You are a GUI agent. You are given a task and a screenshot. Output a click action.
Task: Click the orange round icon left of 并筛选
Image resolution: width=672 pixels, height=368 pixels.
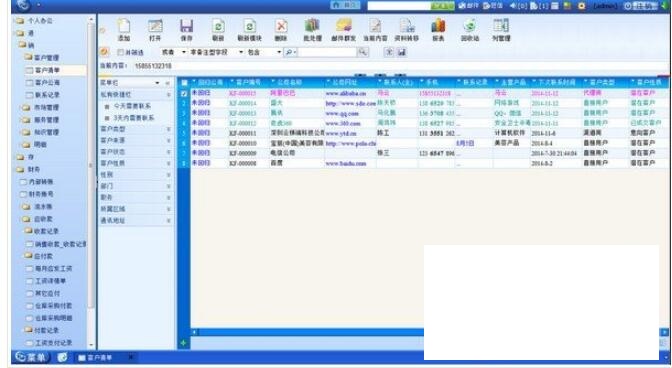coord(104,52)
